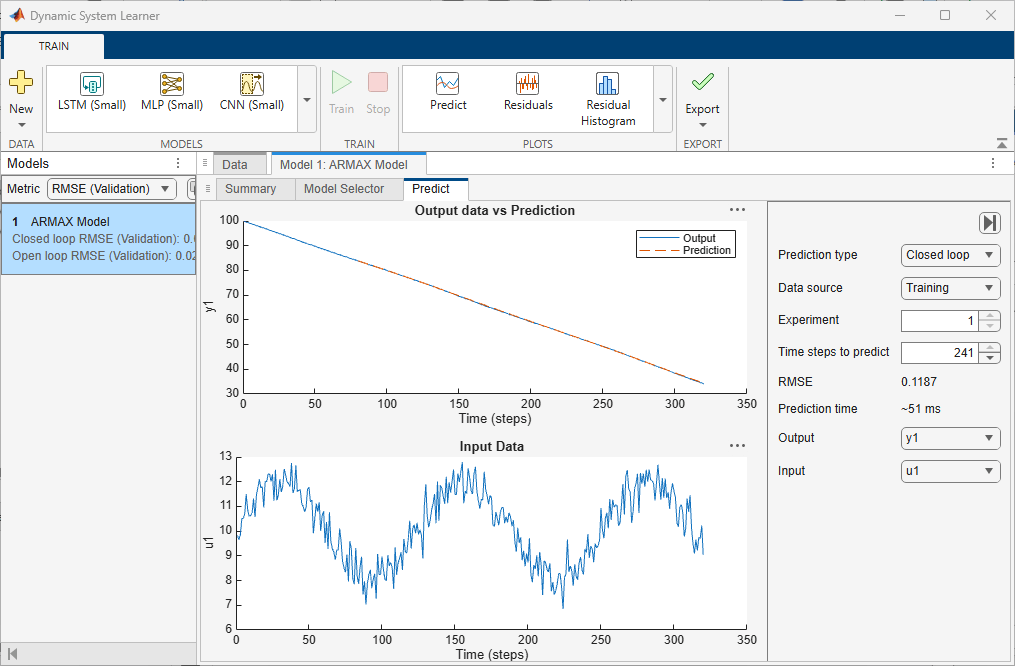Open the Data document tab
This screenshot has height=666, width=1015.
[235, 164]
